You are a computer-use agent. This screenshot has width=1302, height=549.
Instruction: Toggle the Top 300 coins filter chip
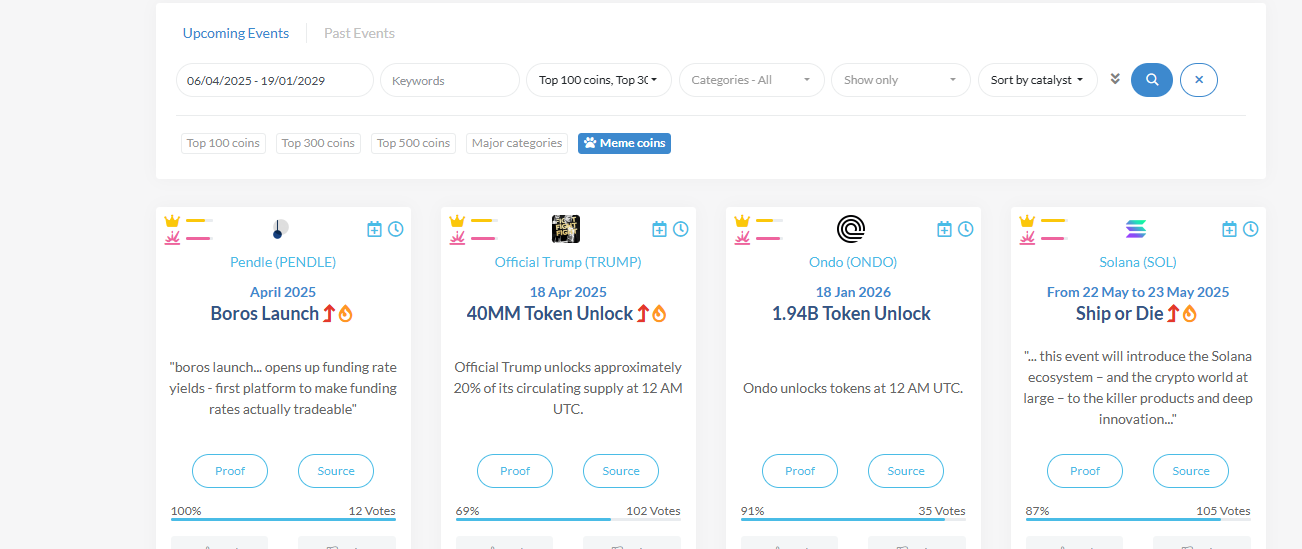tap(318, 143)
